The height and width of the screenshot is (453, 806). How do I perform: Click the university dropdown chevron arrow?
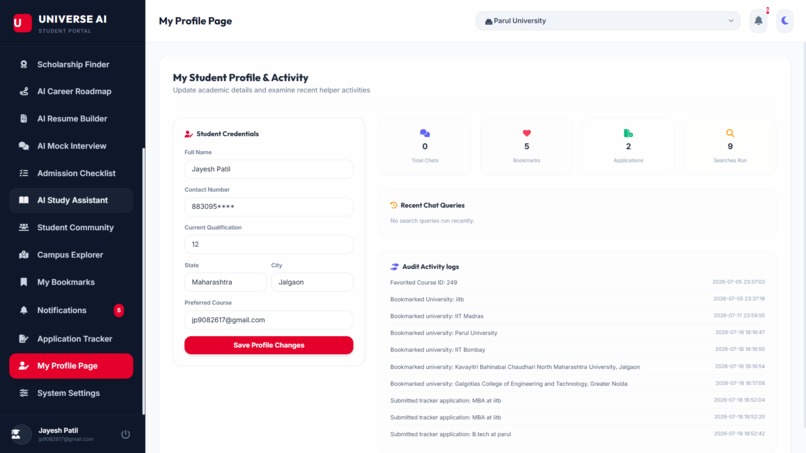(730, 21)
